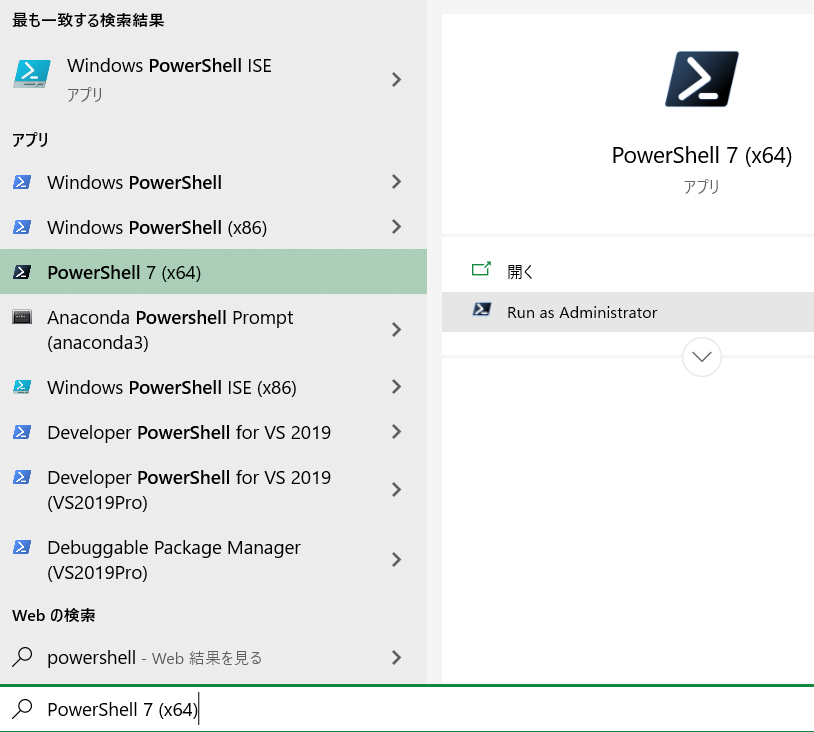
Task: Click the Windows PowerShell app icon
Action: (x=22, y=182)
